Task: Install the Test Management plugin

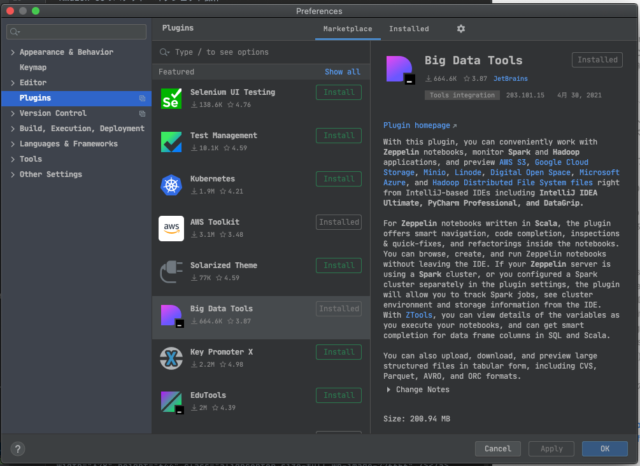Action: pyautogui.click(x=339, y=135)
